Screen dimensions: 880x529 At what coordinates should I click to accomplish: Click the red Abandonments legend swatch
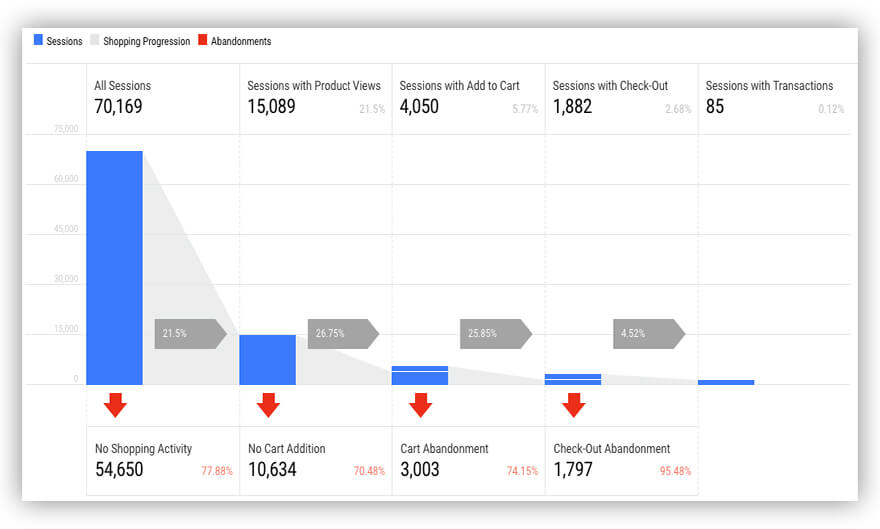(203, 40)
